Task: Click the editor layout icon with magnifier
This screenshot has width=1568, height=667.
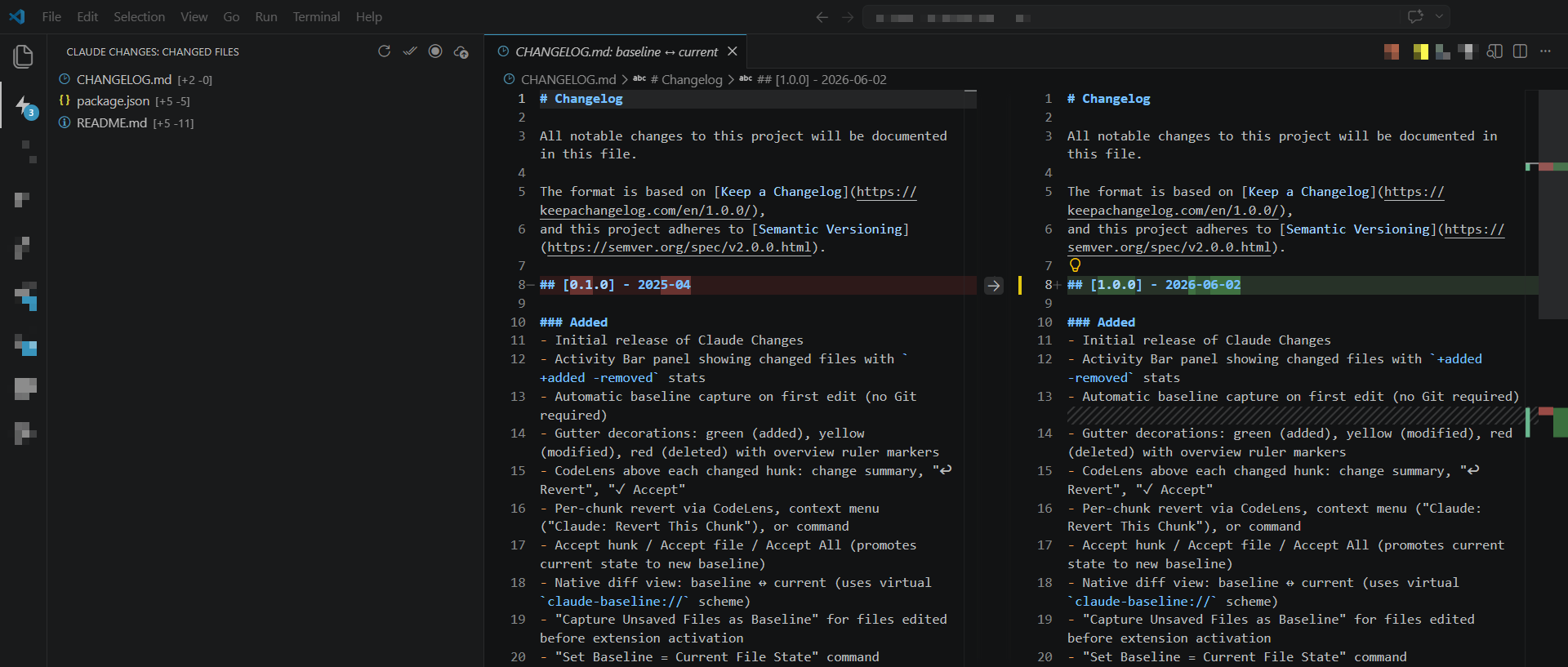Action: [x=1494, y=51]
